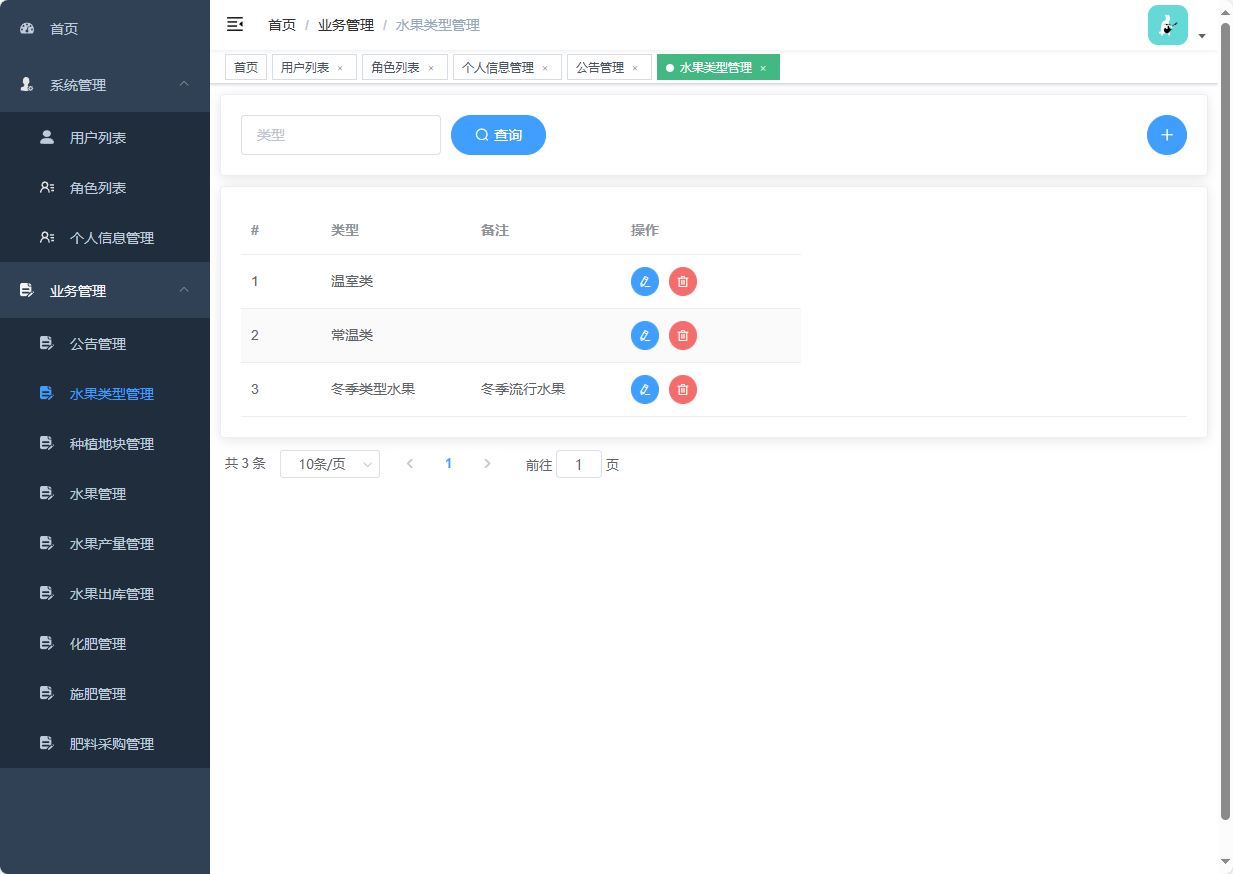
Task: Collapse the sidebar with the hamburger icon
Action: point(235,24)
